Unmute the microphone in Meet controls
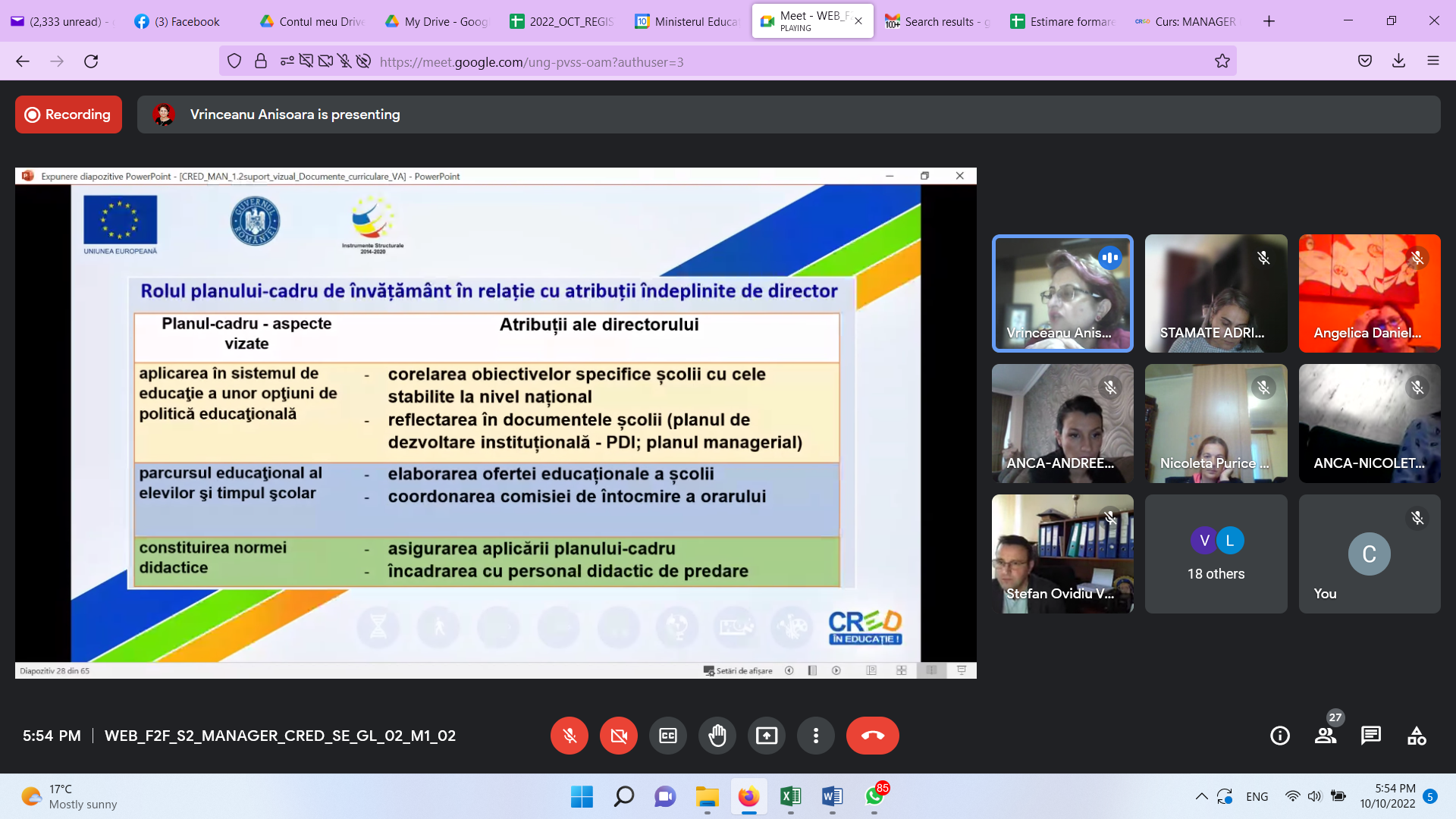The width and height of the screenshot is (1456, 819). 570,736
